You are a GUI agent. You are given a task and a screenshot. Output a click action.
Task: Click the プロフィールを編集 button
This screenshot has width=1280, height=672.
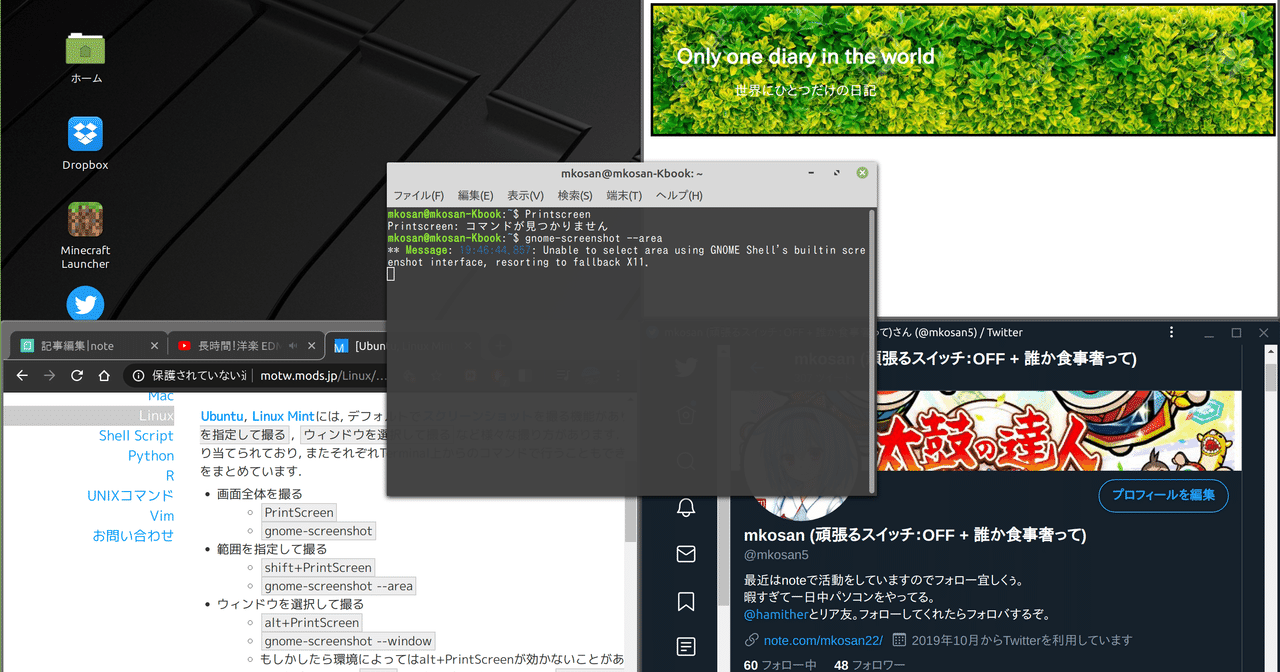(1163, 495)
